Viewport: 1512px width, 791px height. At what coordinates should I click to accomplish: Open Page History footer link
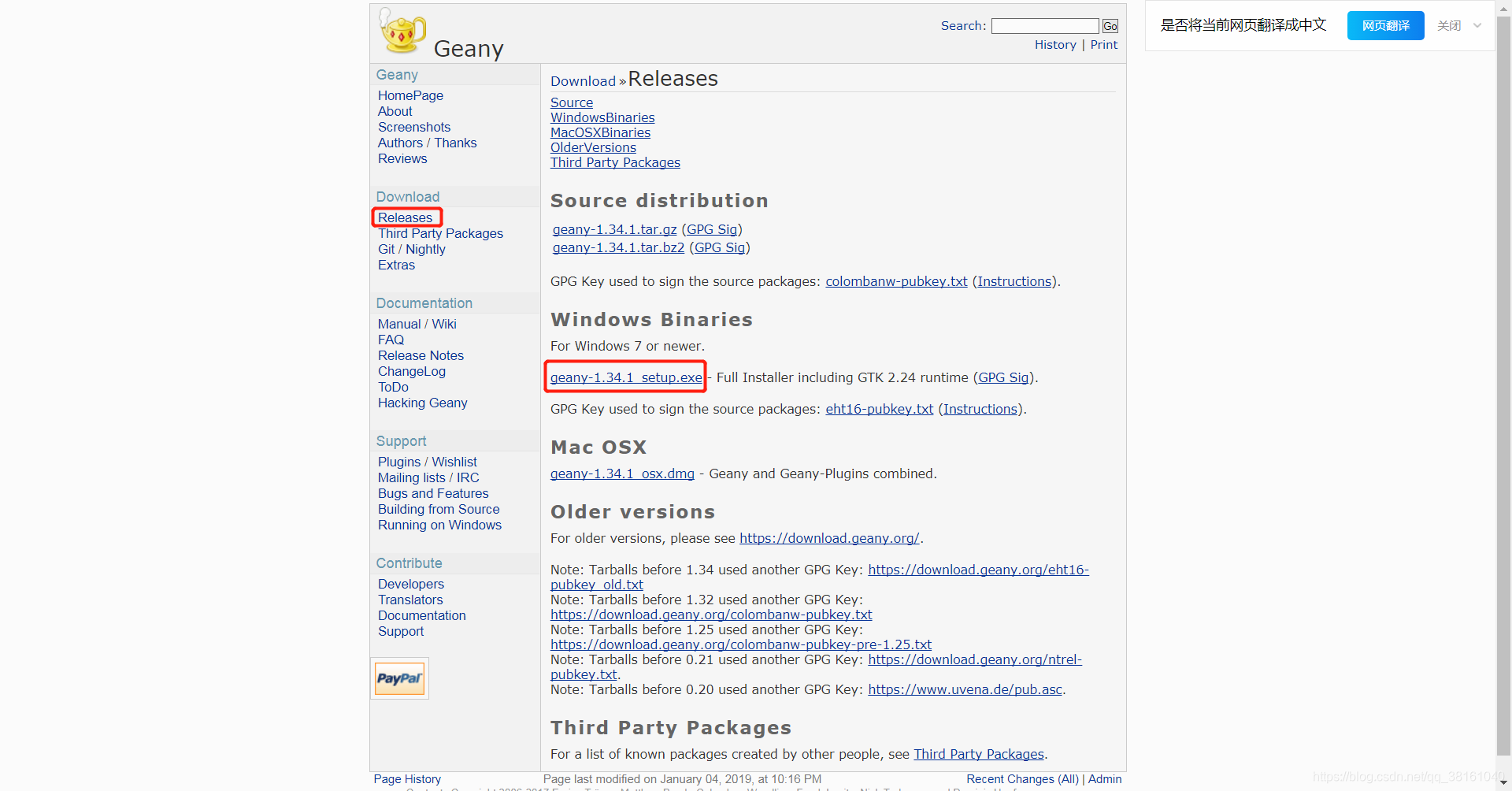pos(407,779)
